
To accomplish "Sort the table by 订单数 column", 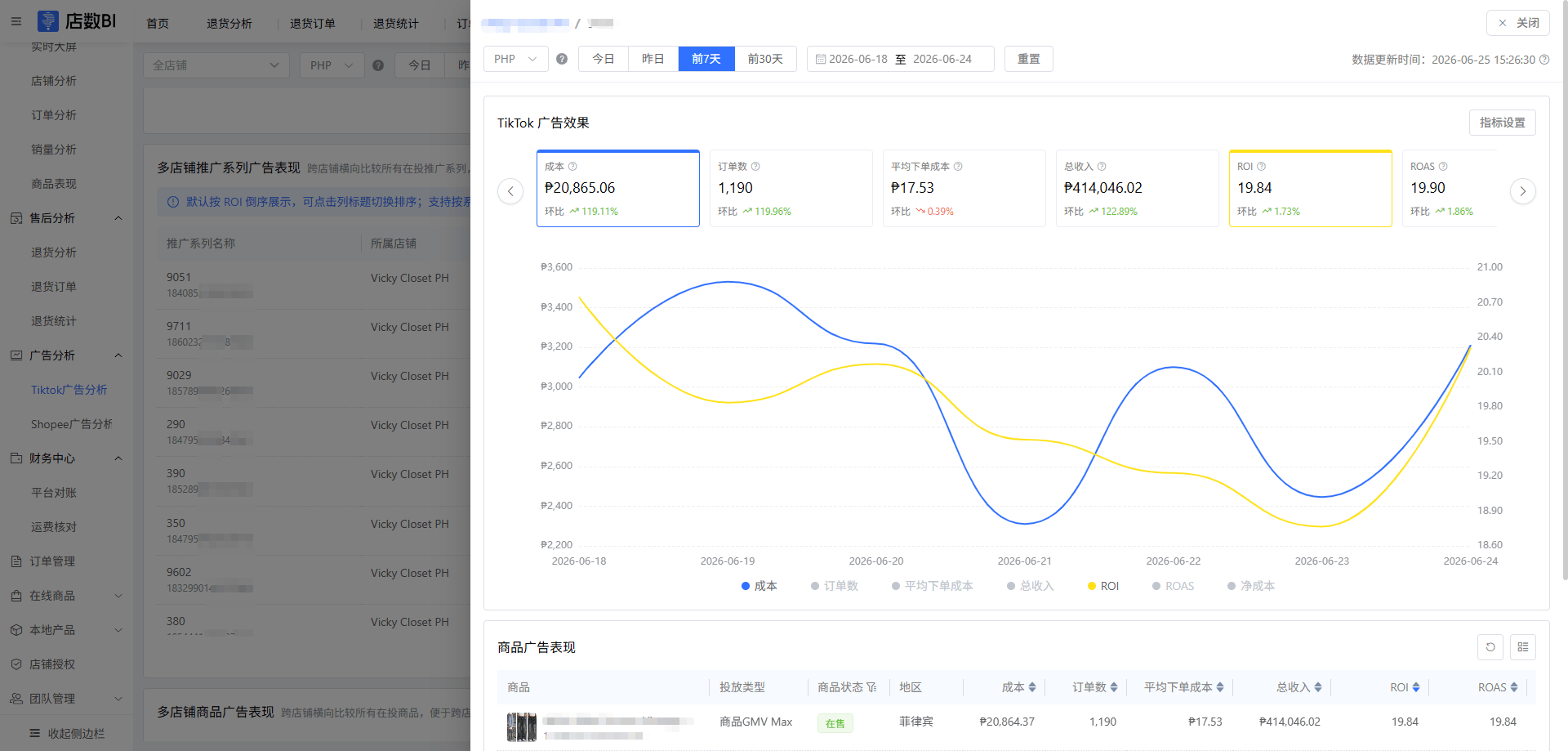I will 1114,687.
